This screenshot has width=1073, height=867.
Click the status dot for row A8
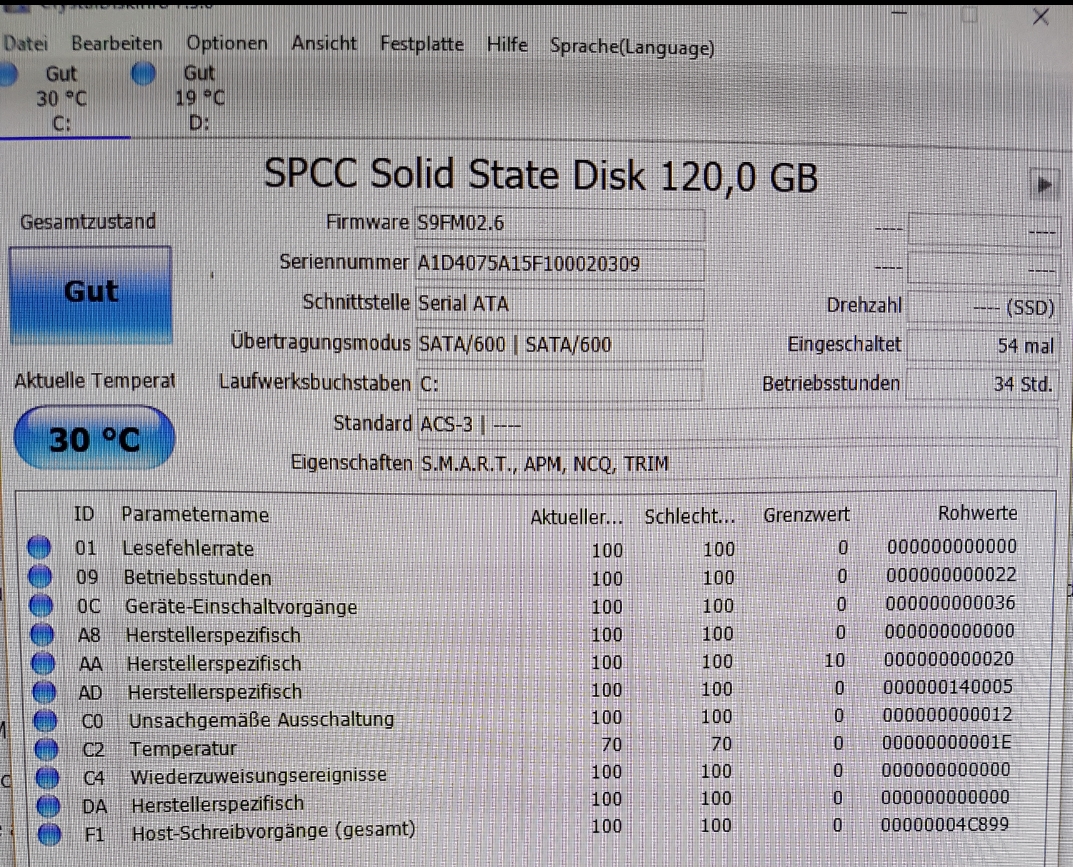[x=42, y=634]
